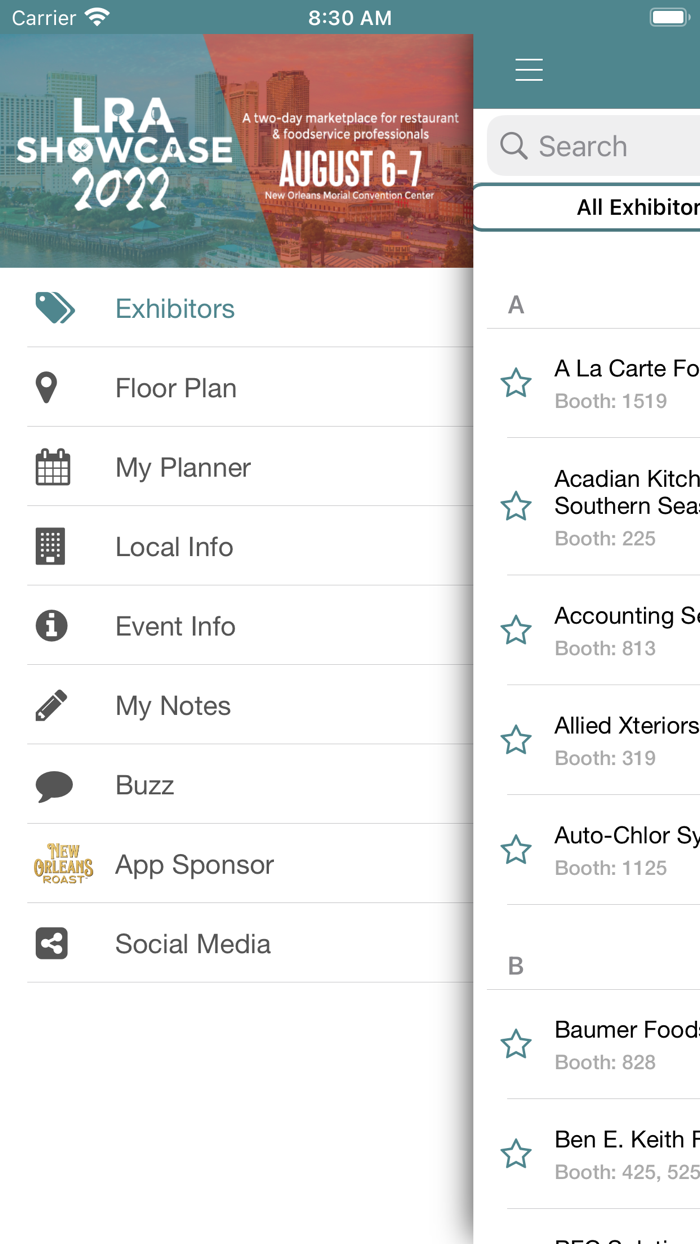Viewport: 700px width, 1244px height.
Task: Tap the Exhibitors tag icon
Action: tap(54, 308)
